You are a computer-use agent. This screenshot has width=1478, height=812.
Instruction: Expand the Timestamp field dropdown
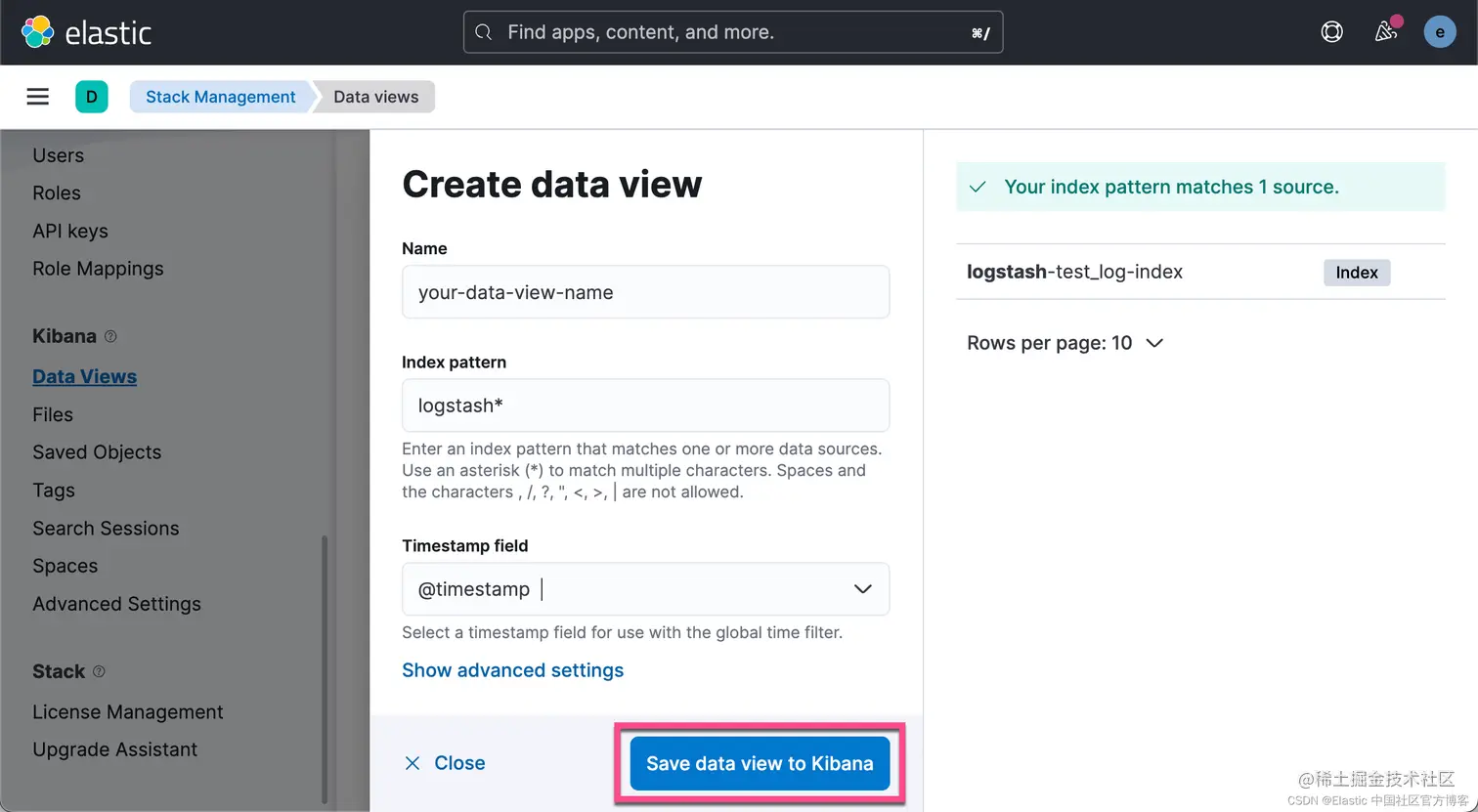point(862,589)
